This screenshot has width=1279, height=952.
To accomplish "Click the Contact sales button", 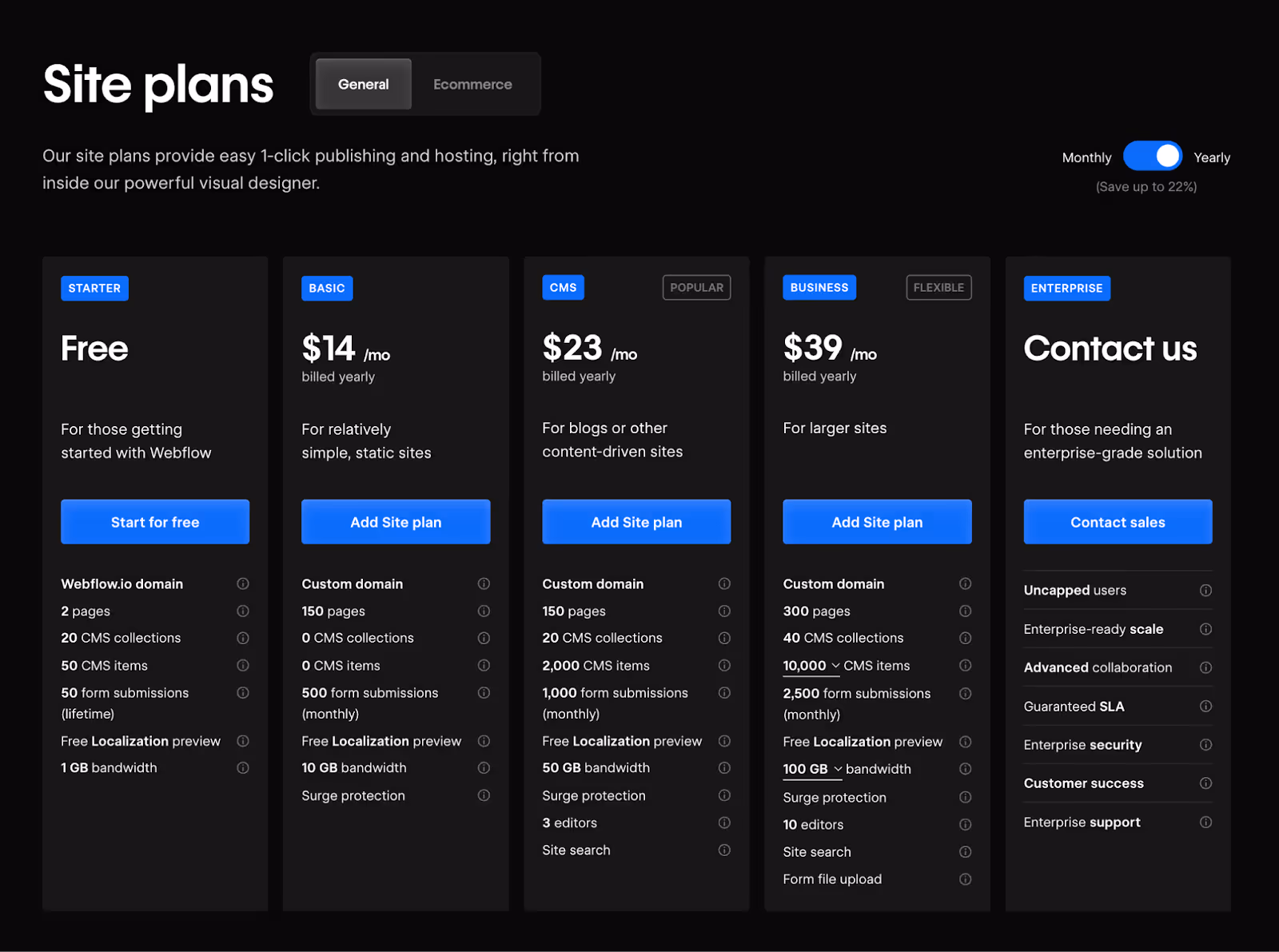I will pyautogui.click(x=1118, y=522).
